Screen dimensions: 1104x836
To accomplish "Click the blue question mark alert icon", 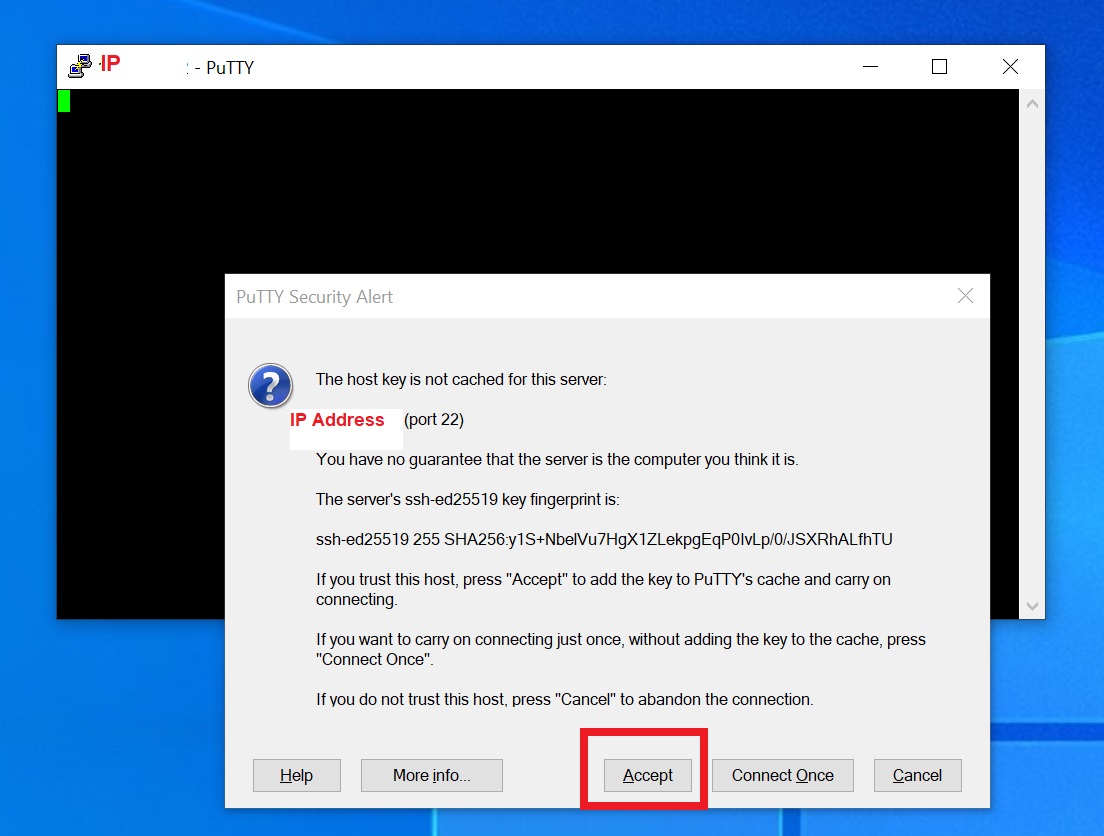I will click(270, 386).
